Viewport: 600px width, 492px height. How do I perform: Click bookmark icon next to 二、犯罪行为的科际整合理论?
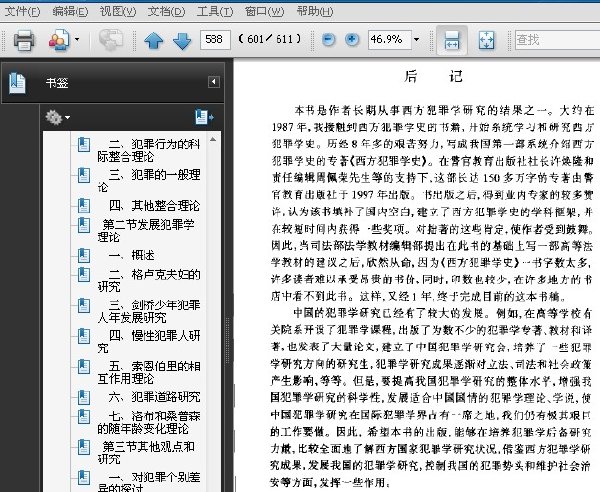[x=84, y=144]
